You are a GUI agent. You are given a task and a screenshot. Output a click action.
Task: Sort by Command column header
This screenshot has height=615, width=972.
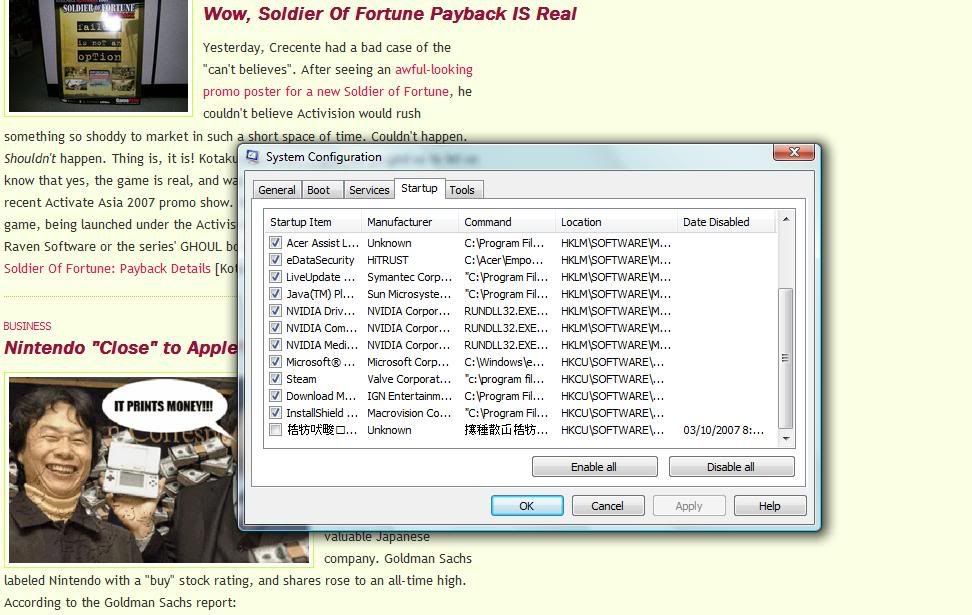[x=508, y=222]
